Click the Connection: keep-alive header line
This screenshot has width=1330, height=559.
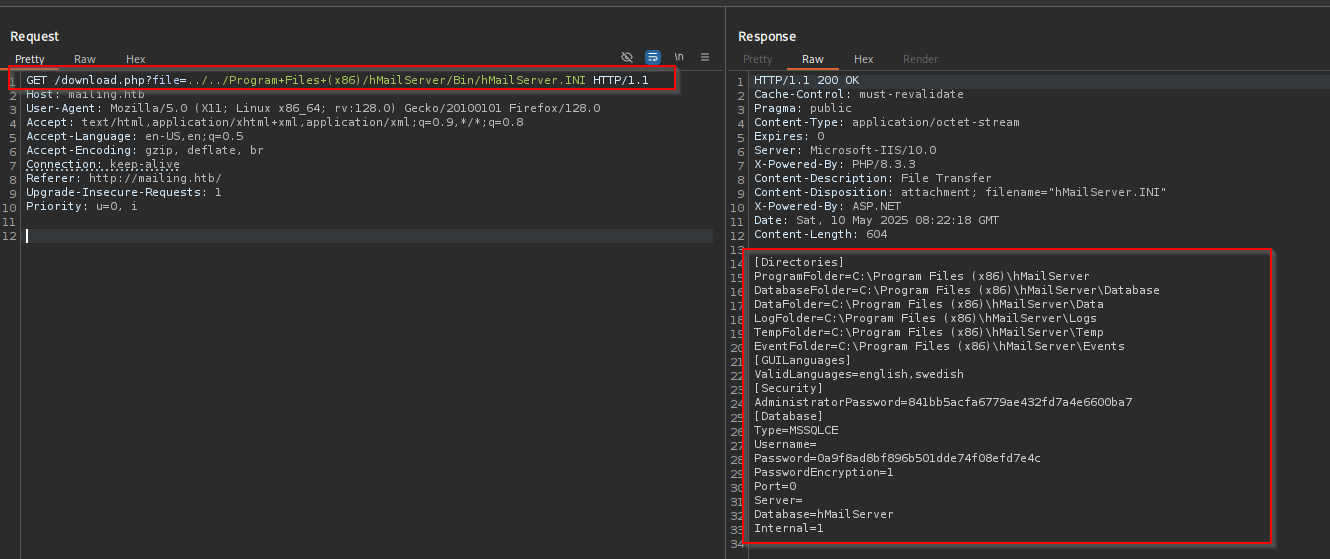pos(103,164)
